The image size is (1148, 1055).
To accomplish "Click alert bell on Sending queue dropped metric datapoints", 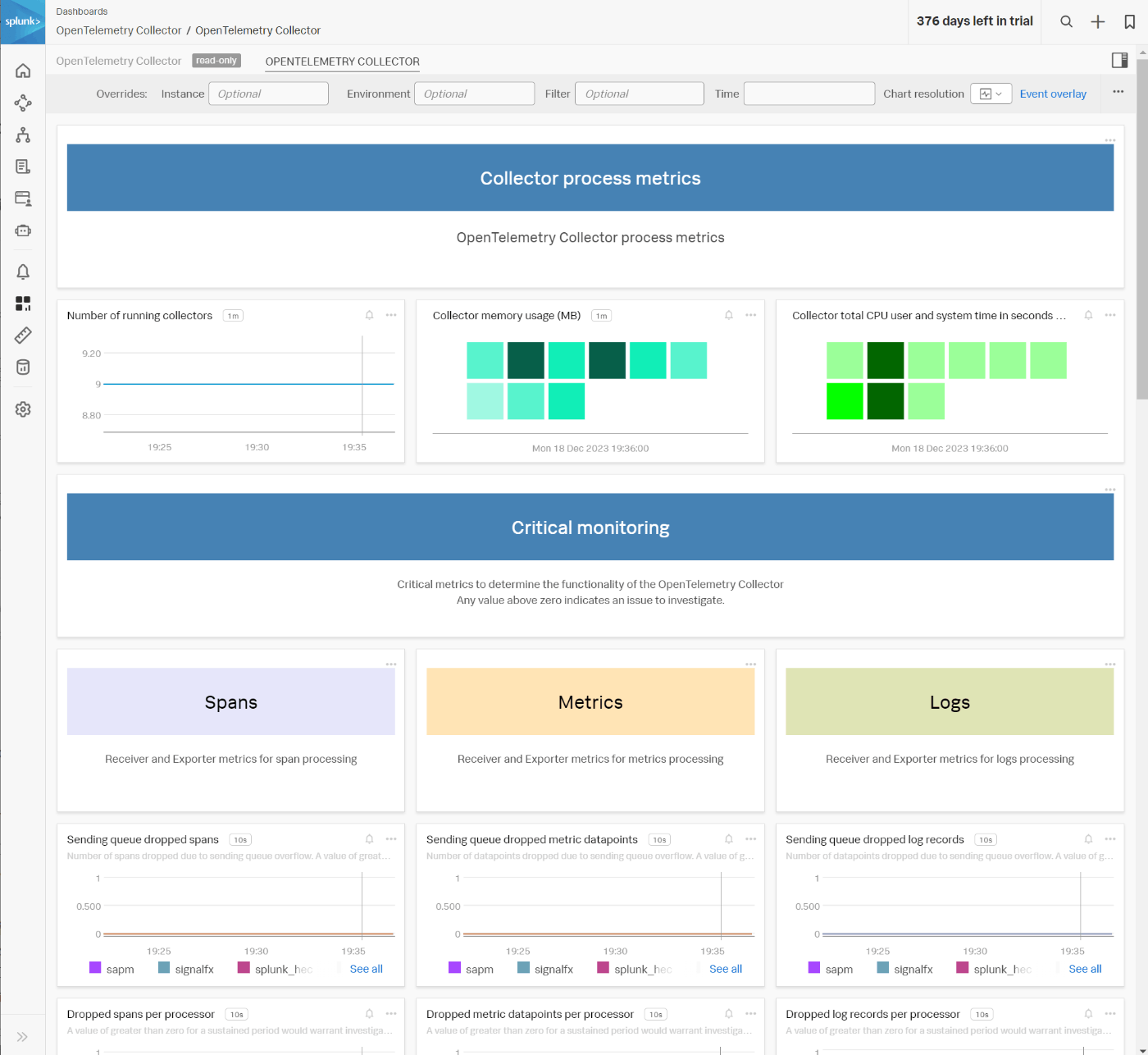I will point(728,839).
